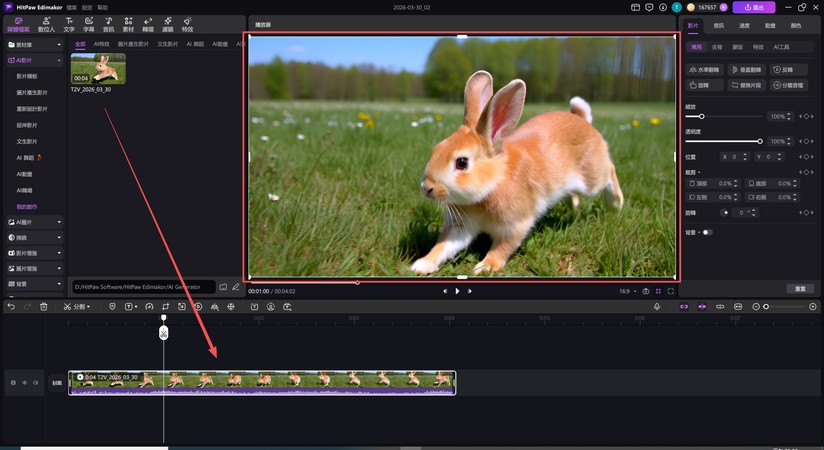Click the 透明度 (Opacity) slider handle

click(760, 141)
